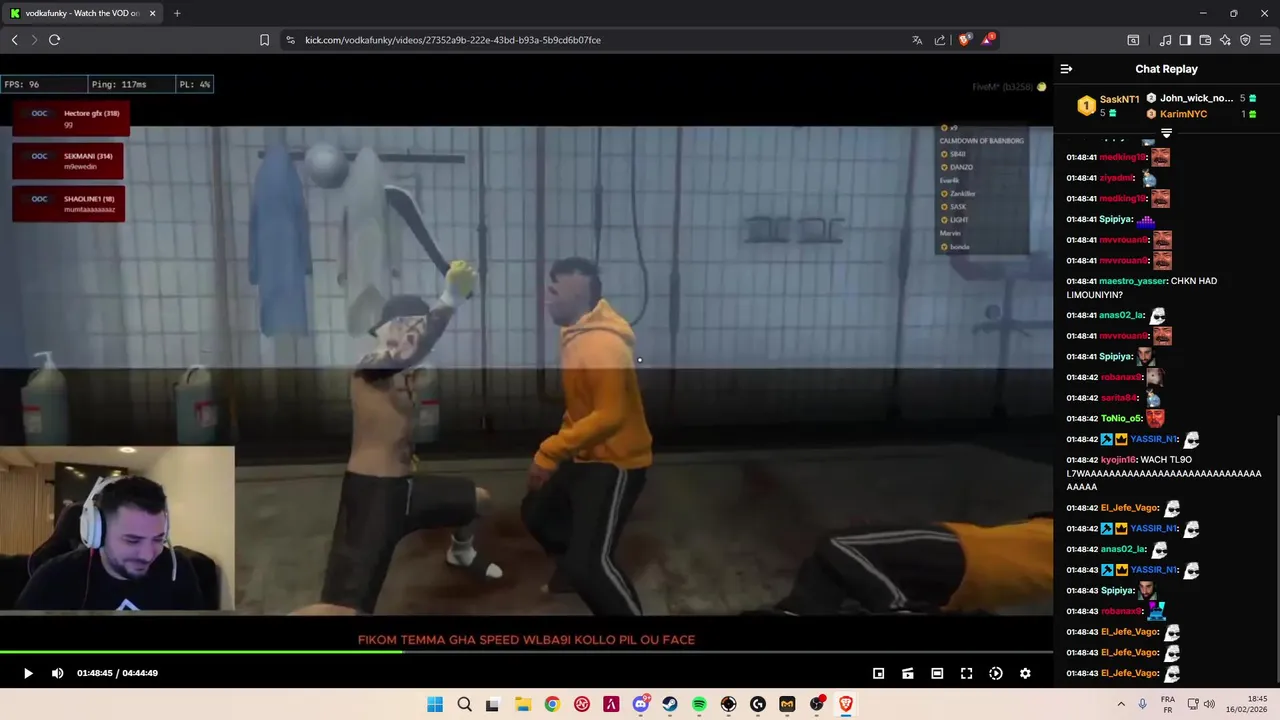Open Task View on taskbar
The height and width of the screenshot is (720, 1280).
pyautogui.click(x=493, y=704)
